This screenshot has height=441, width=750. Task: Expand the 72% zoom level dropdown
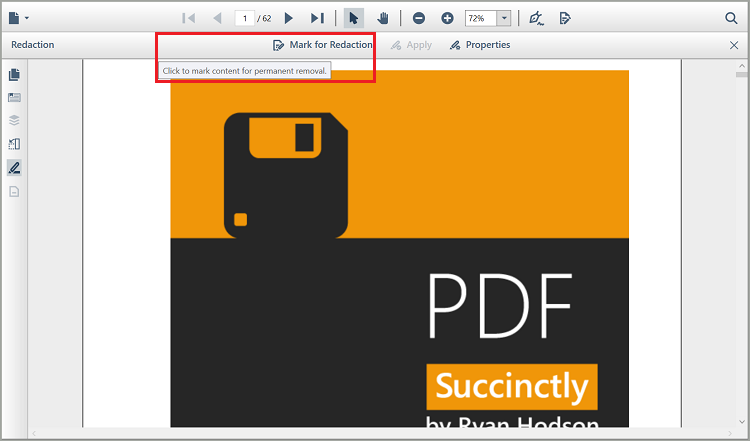[504, 18]
